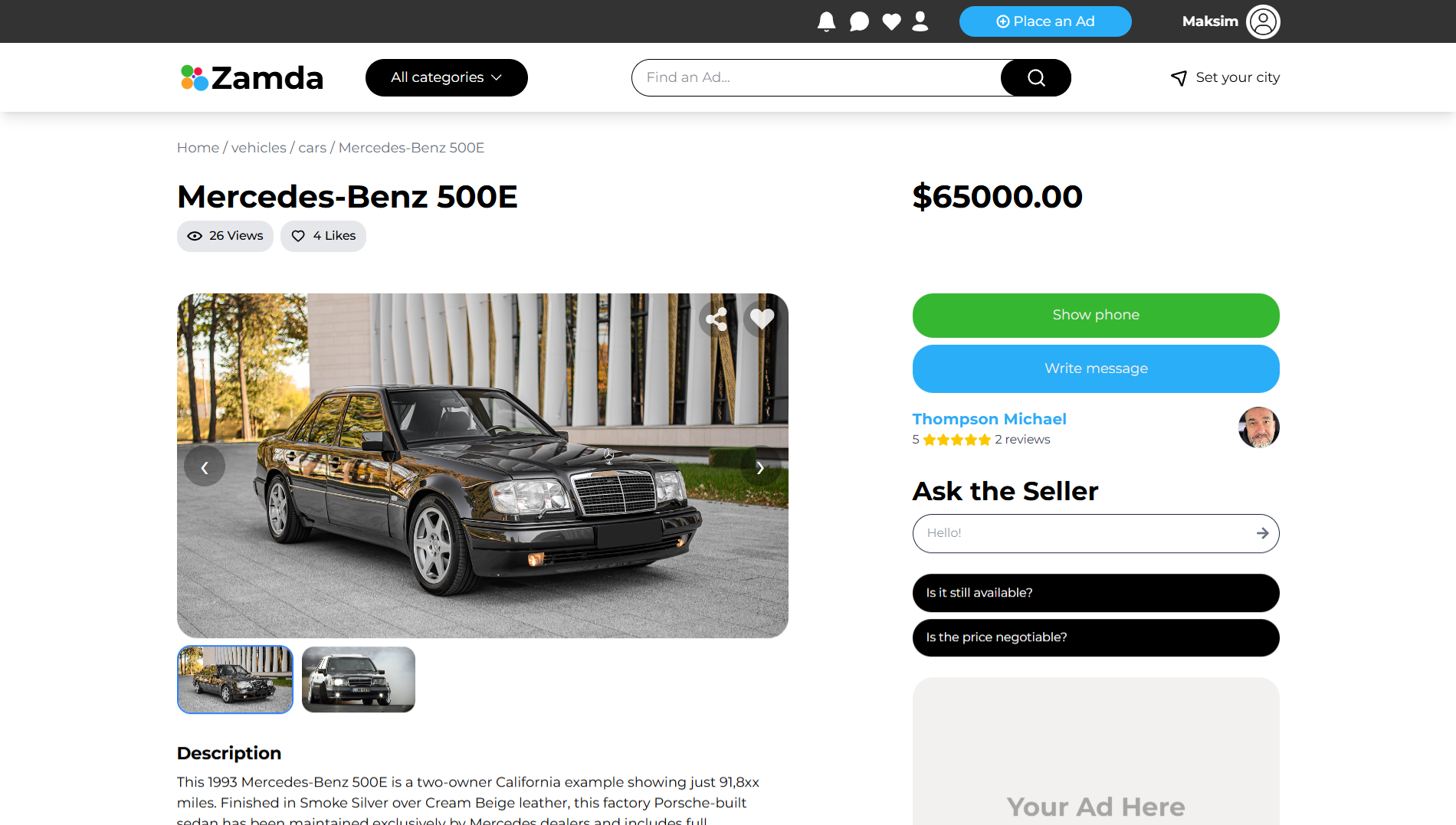Open the chat messages bubble icon

pos(859,21)
